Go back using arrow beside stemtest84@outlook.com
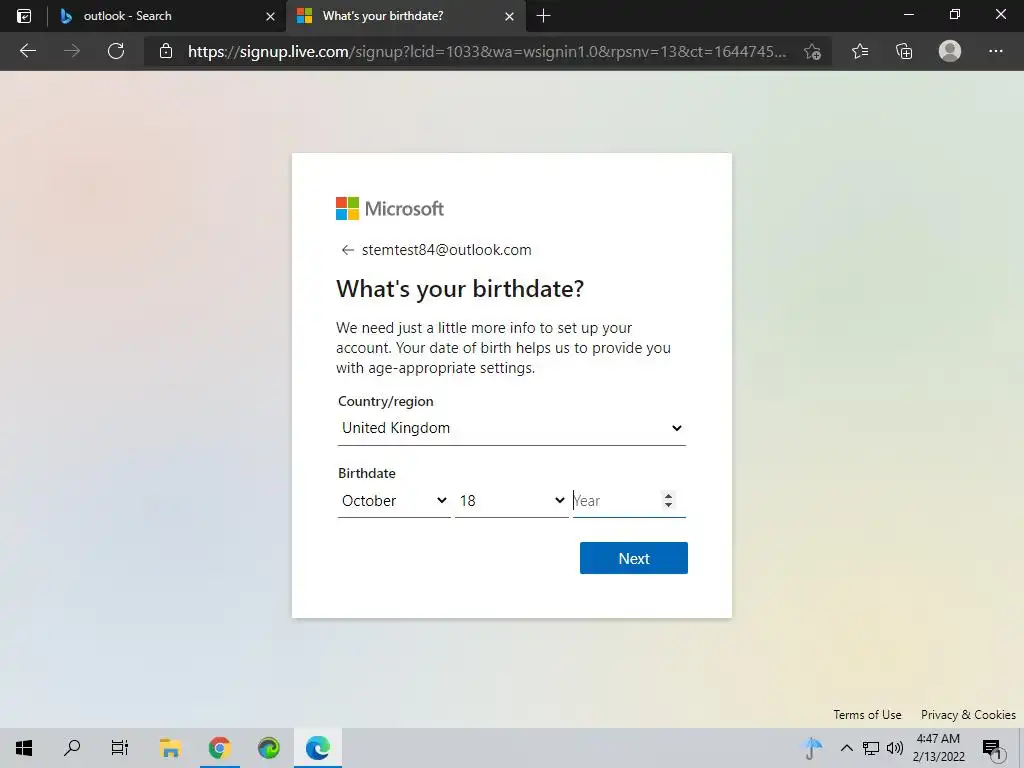The width and height of the screenshot is (1024, 768). (347, 250)
